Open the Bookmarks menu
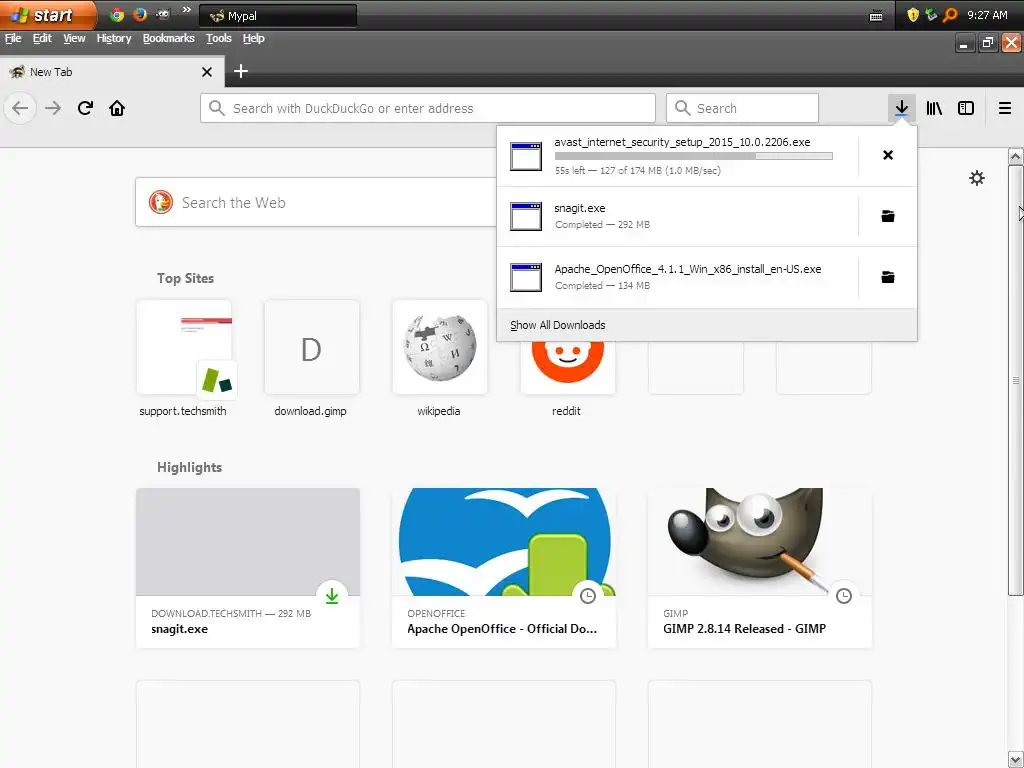This screenshot has width=1024, height=768. pyautogui.click(x=168, y=39)
